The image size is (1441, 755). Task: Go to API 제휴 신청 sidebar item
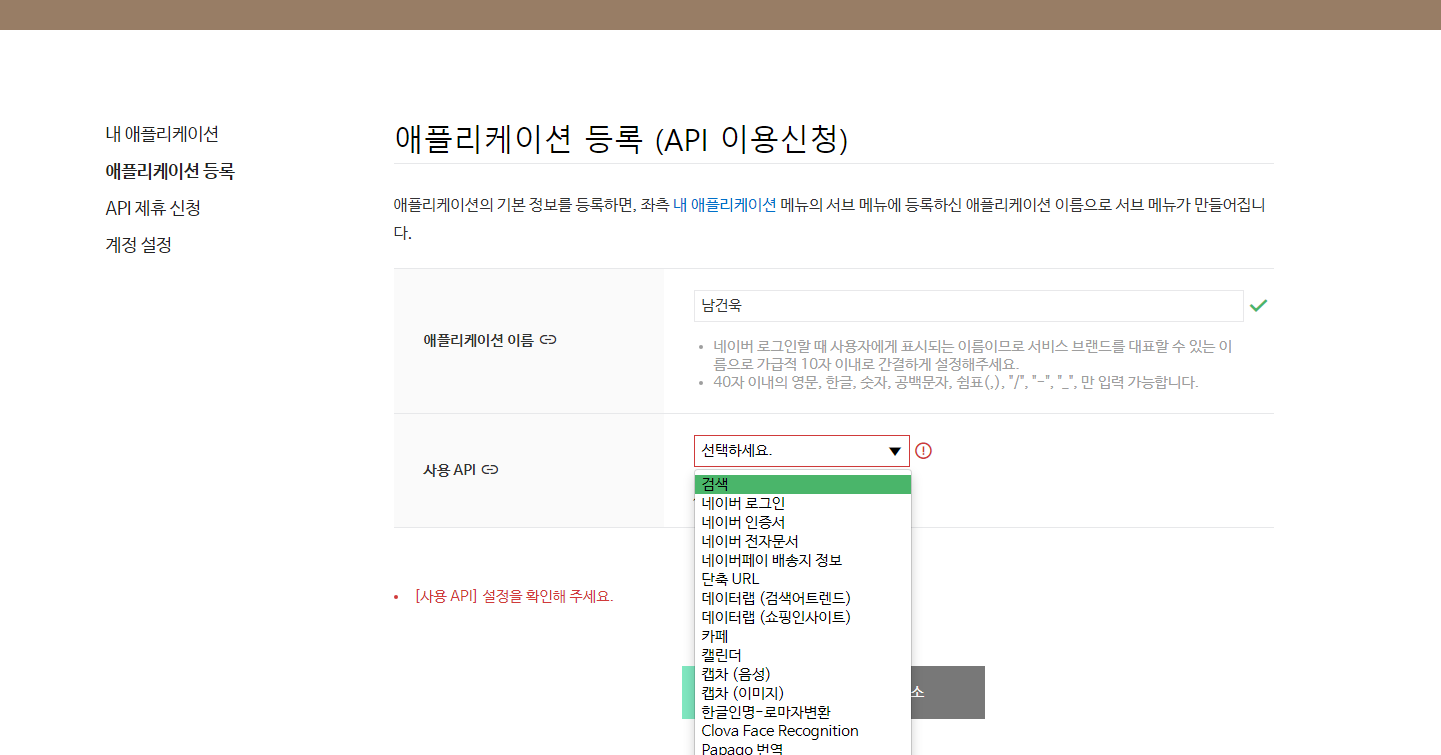click(x=153, y=208)
